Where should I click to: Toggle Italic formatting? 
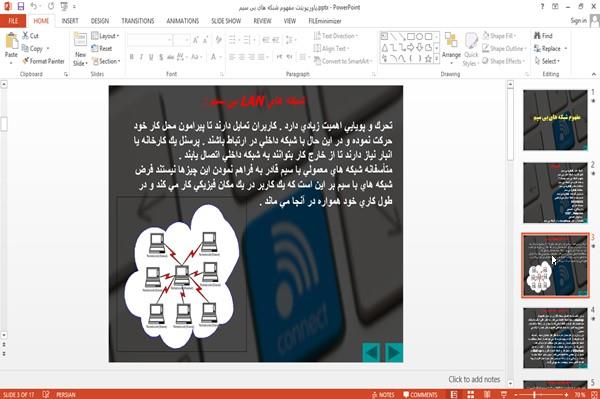point(141,57)
